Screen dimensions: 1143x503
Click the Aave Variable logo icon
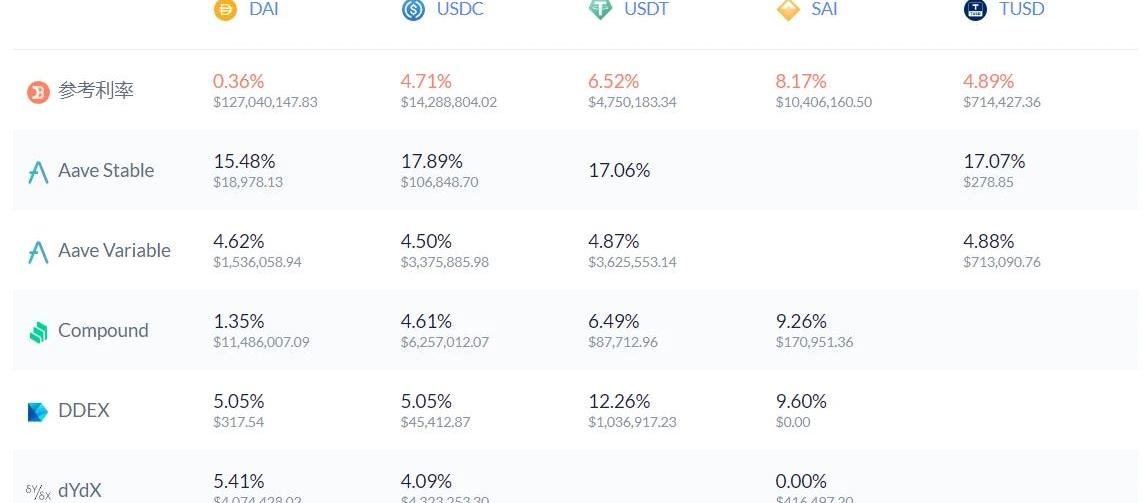point(38,252)
